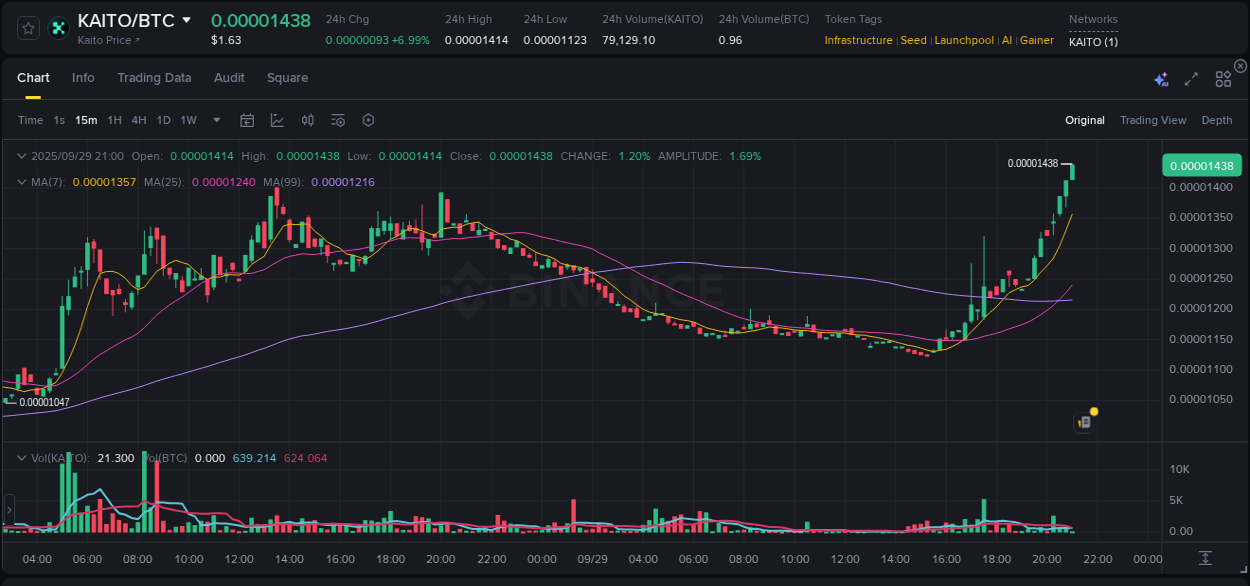Screen dimensions: 1250x586
Task: Select the line chart style icon
Action: click(x=277, y=120)
